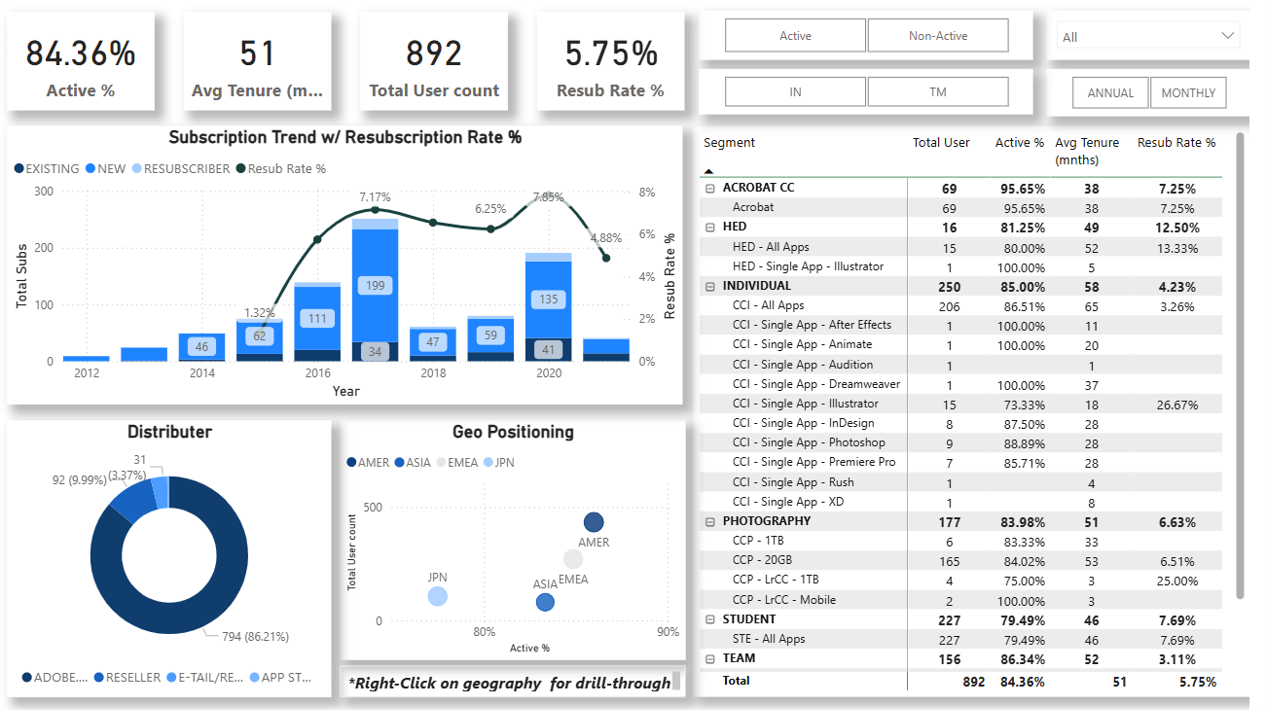Select 'HED - Single App - Illustrator' row
Screen dimensions: 1266x710
point(961,267)
